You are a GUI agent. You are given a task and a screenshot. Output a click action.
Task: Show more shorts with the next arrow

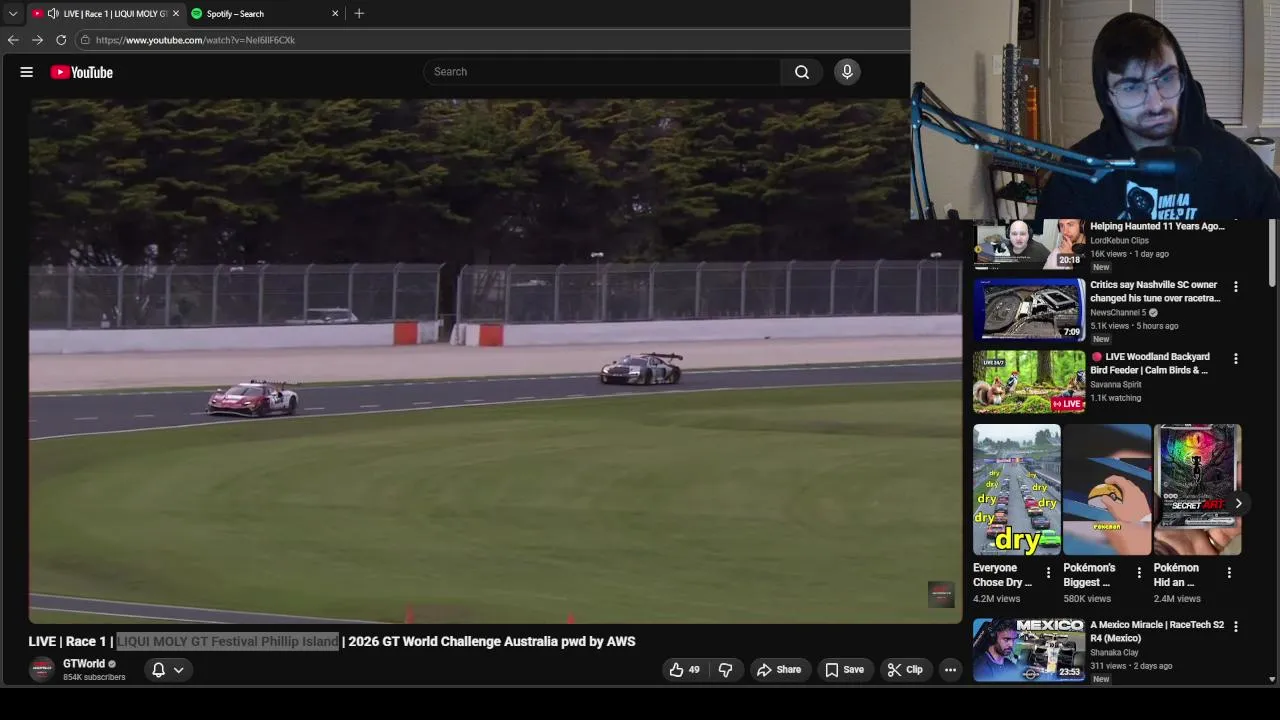[1238, 504]
